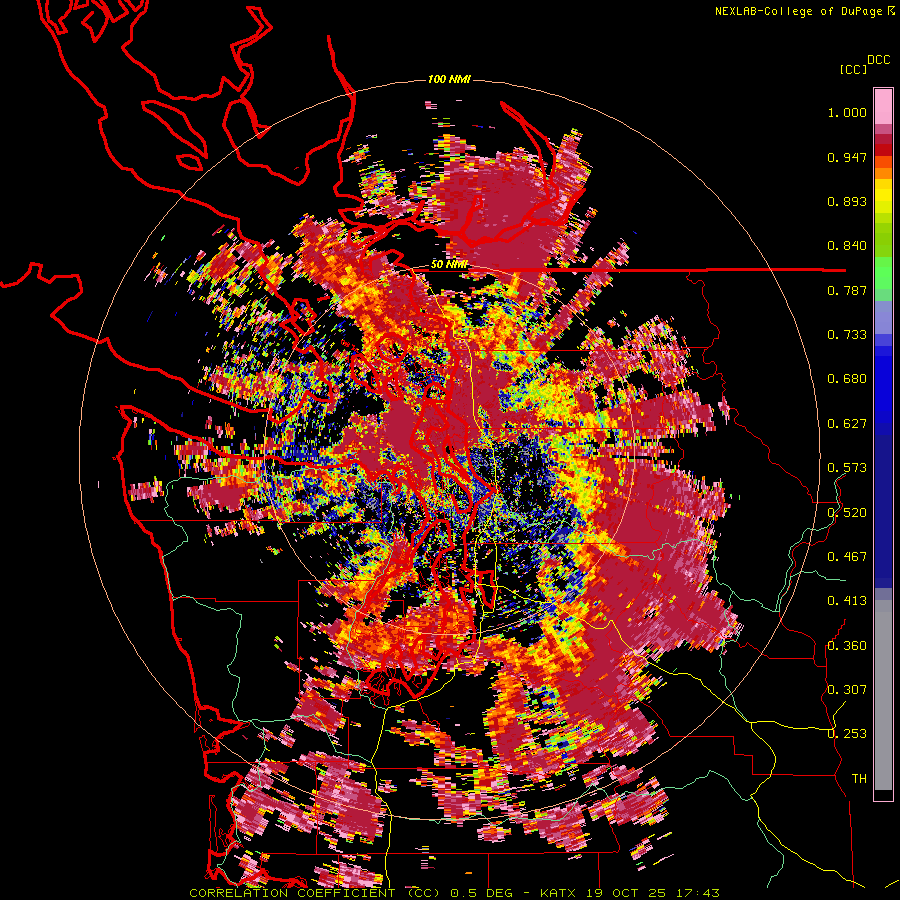Click the 0.680 scale value
This screenshot has height=900, width=900.
click(847, 379)
